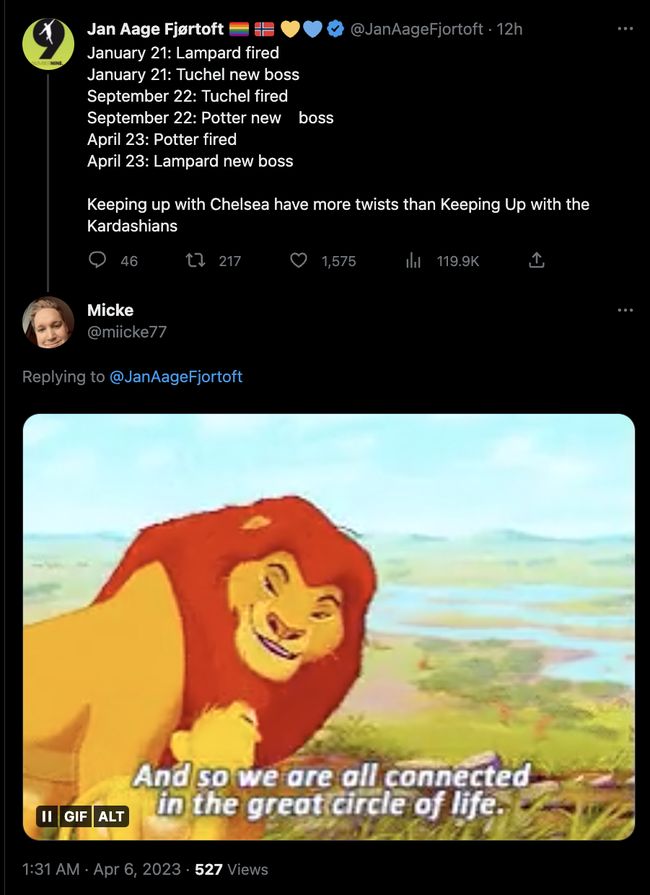Click the Micke display name
The width and height of the screenshot is (650, 895).
click(110, 310)
